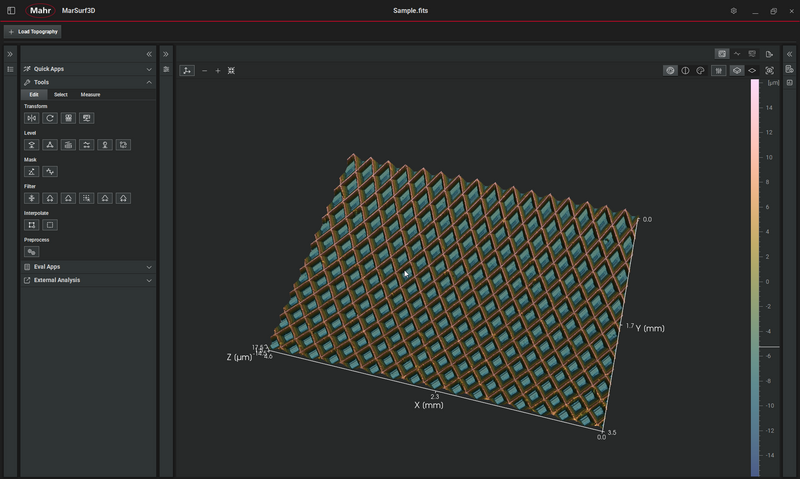Collapse the Tools section

click(149, 82)
